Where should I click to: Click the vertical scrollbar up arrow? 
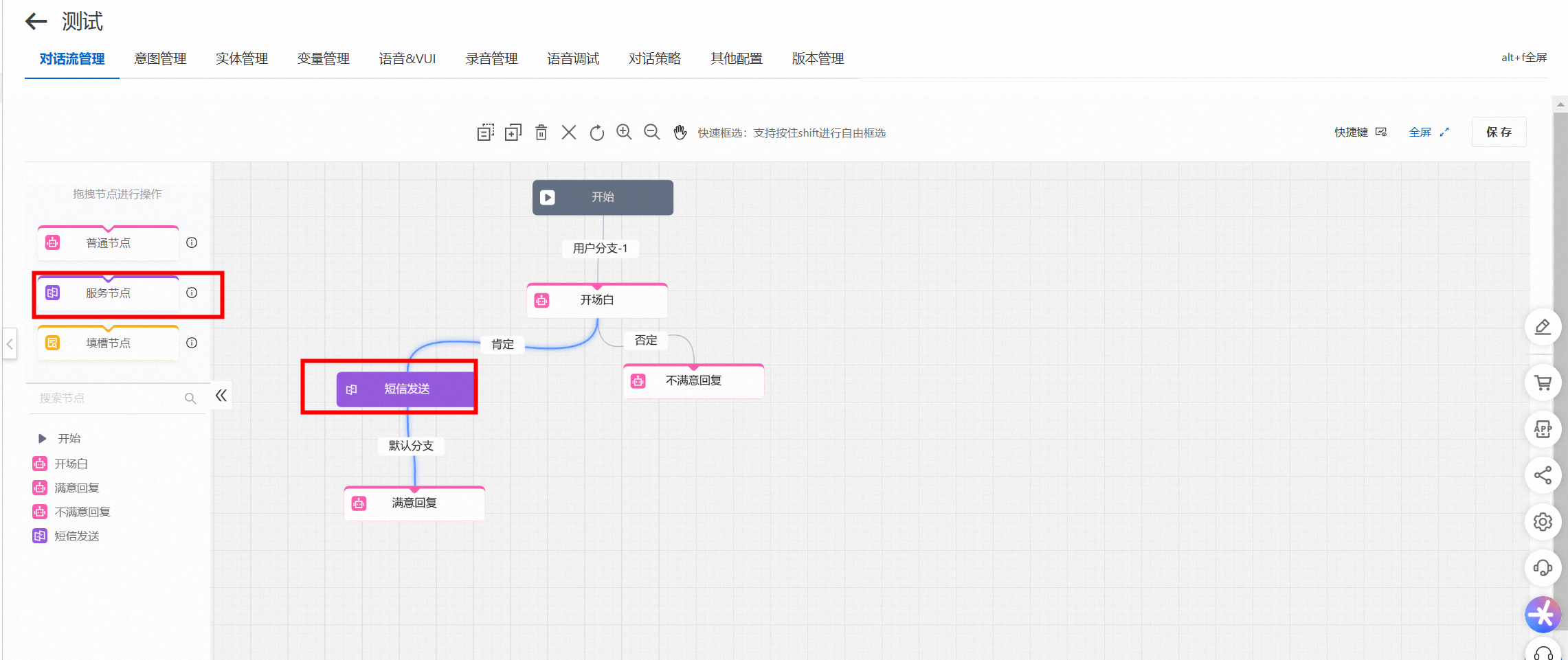1560,104
